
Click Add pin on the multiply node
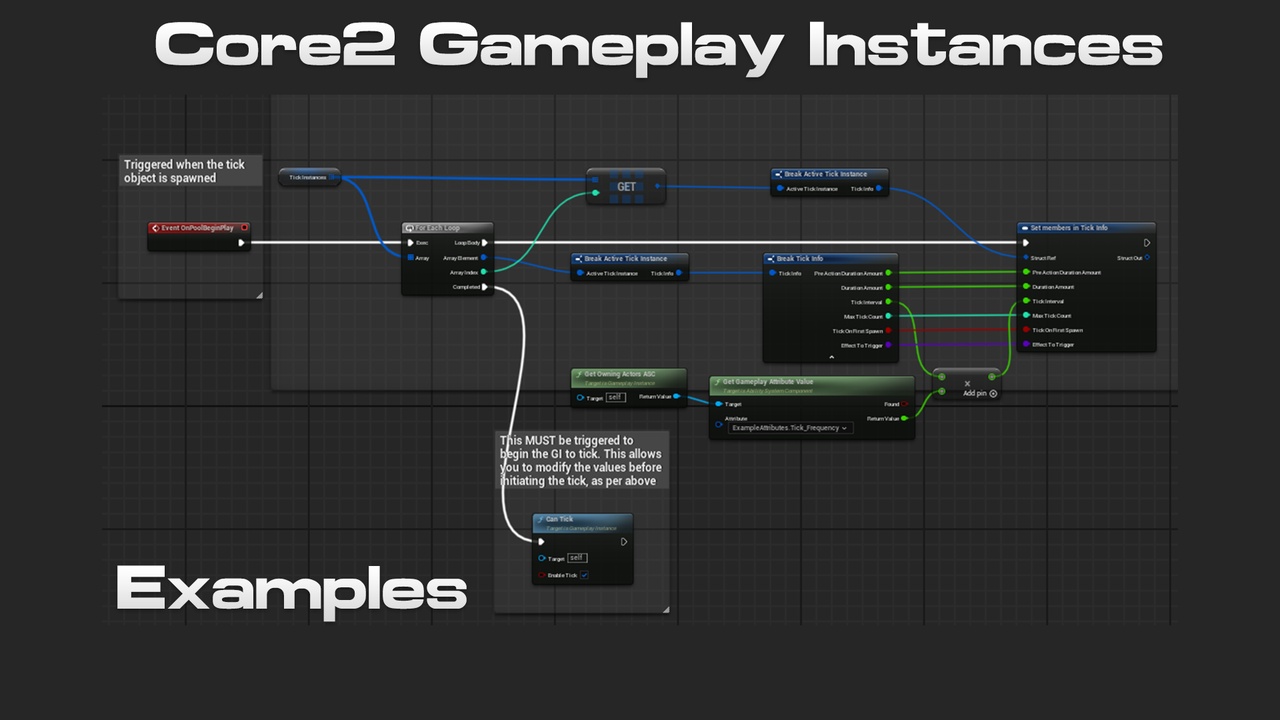point(980,394)
